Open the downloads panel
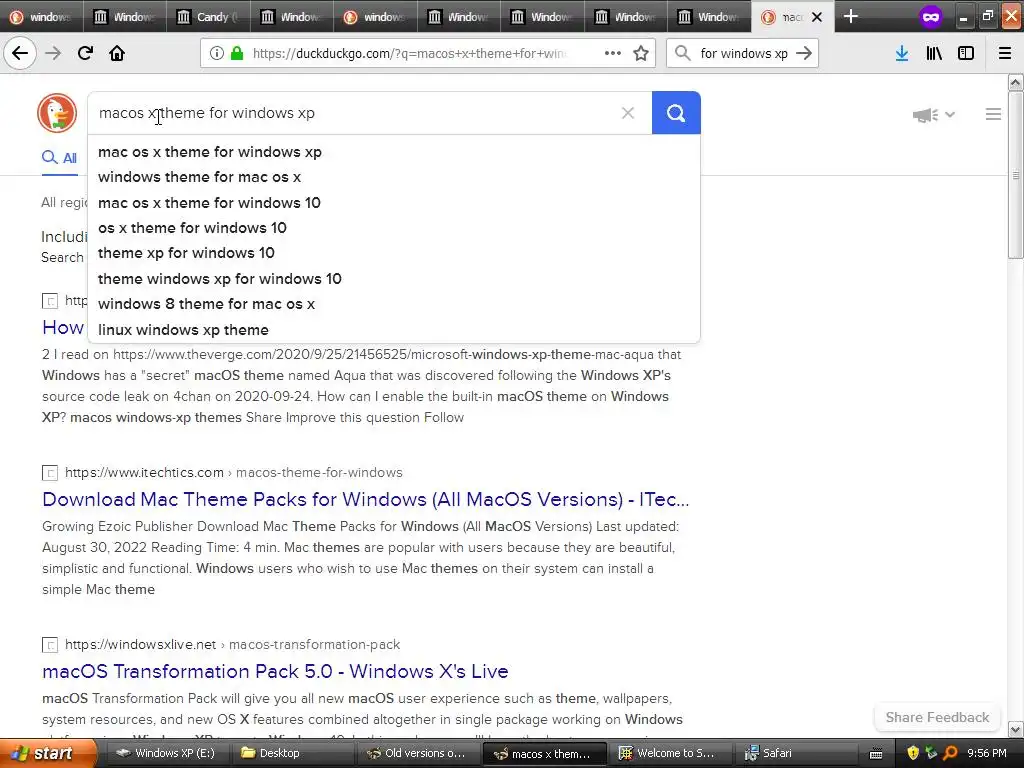 [902, 54]
